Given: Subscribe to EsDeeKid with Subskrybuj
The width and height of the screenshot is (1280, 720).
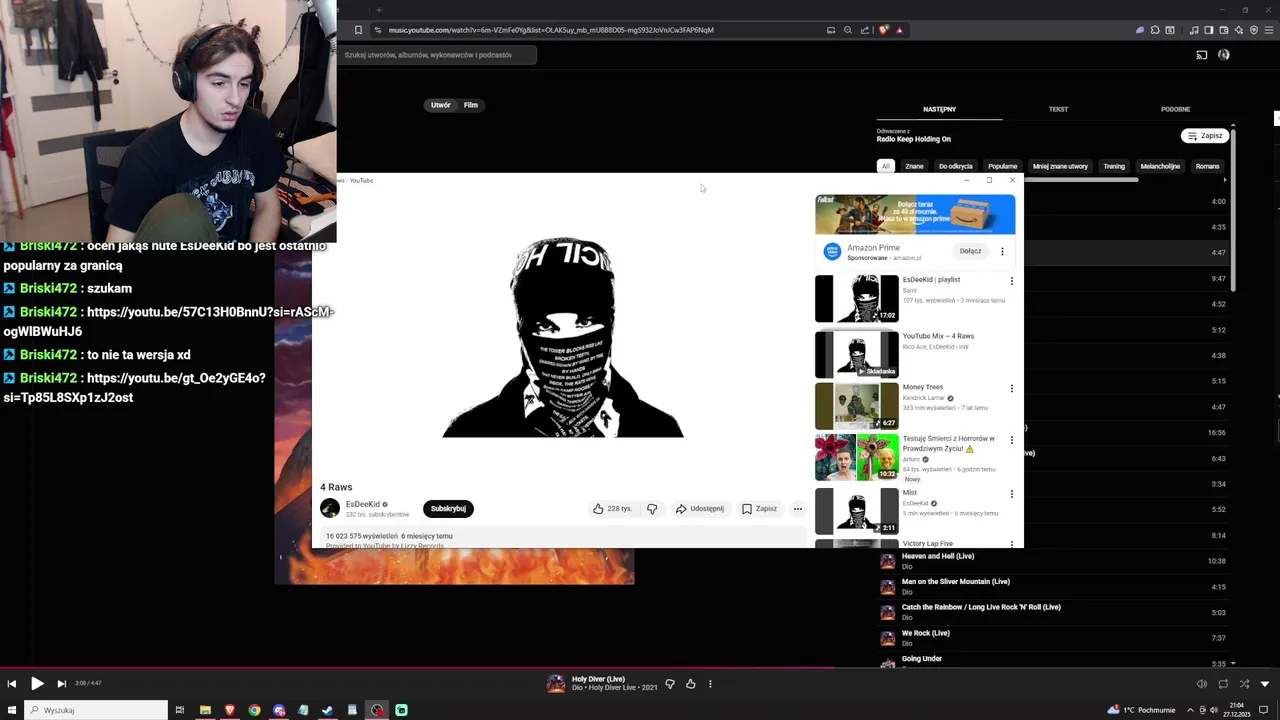Looking at the screenshot, I should point(448,509).
